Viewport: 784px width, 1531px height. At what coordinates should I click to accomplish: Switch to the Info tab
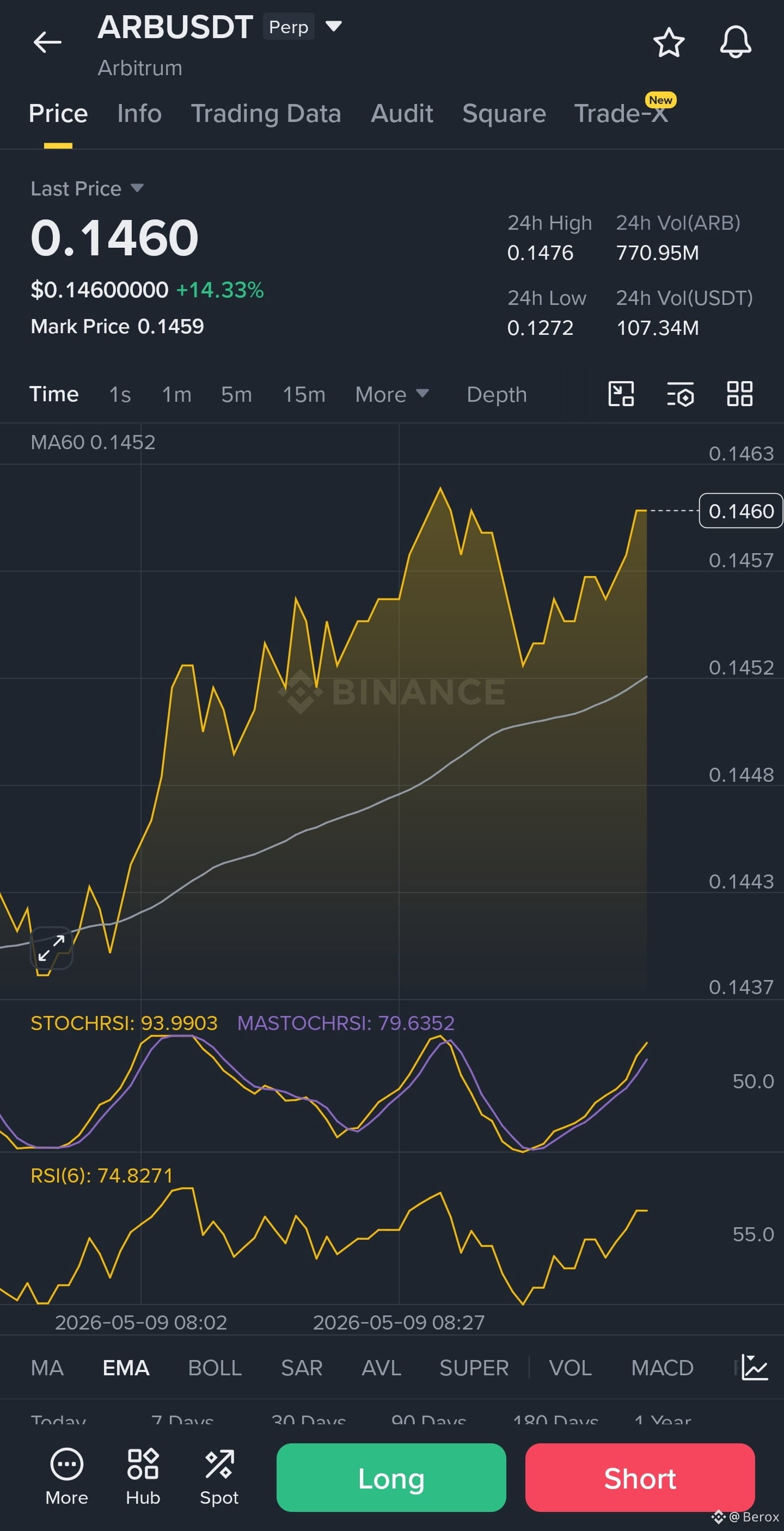pyautogui.click(x=139, y=113)
